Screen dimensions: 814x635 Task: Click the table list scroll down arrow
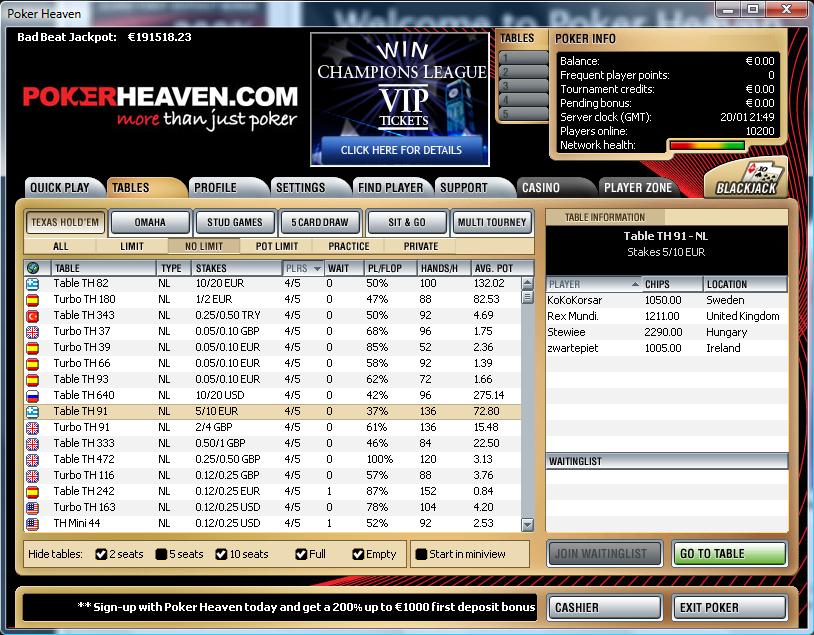coord(527,524)
